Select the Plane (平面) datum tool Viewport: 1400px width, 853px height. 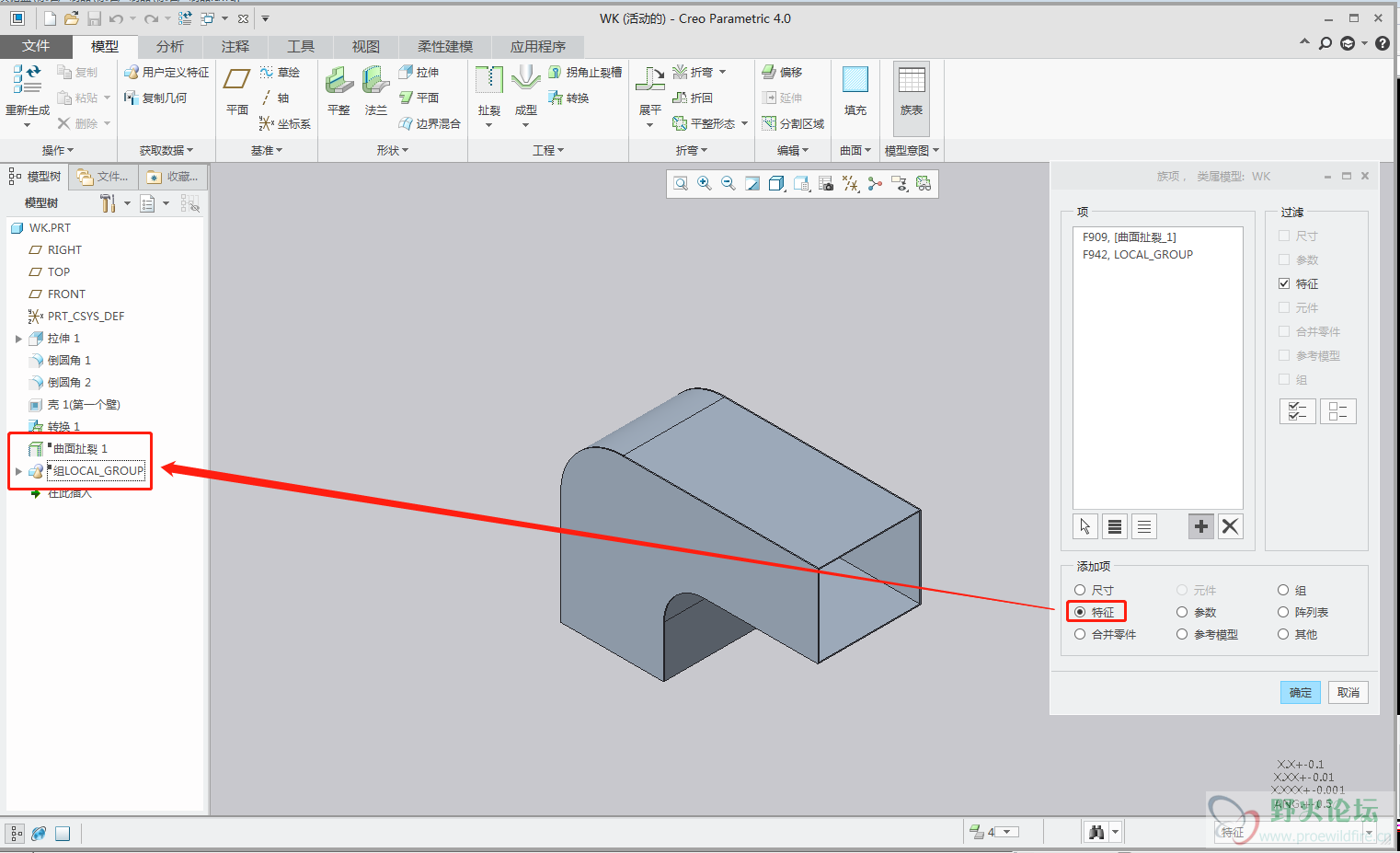pos(237,91)
